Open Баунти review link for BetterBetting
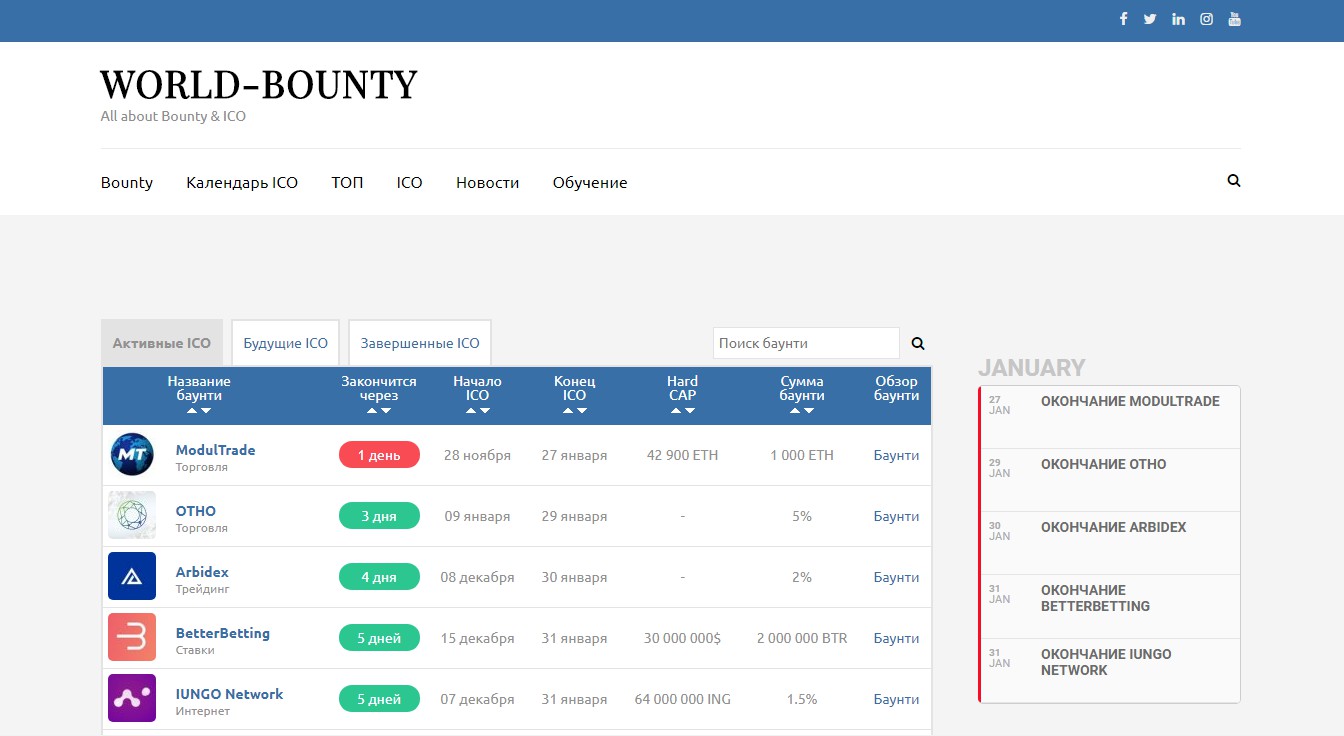This screenshot has width=1344, height=736. coord(896,638)
